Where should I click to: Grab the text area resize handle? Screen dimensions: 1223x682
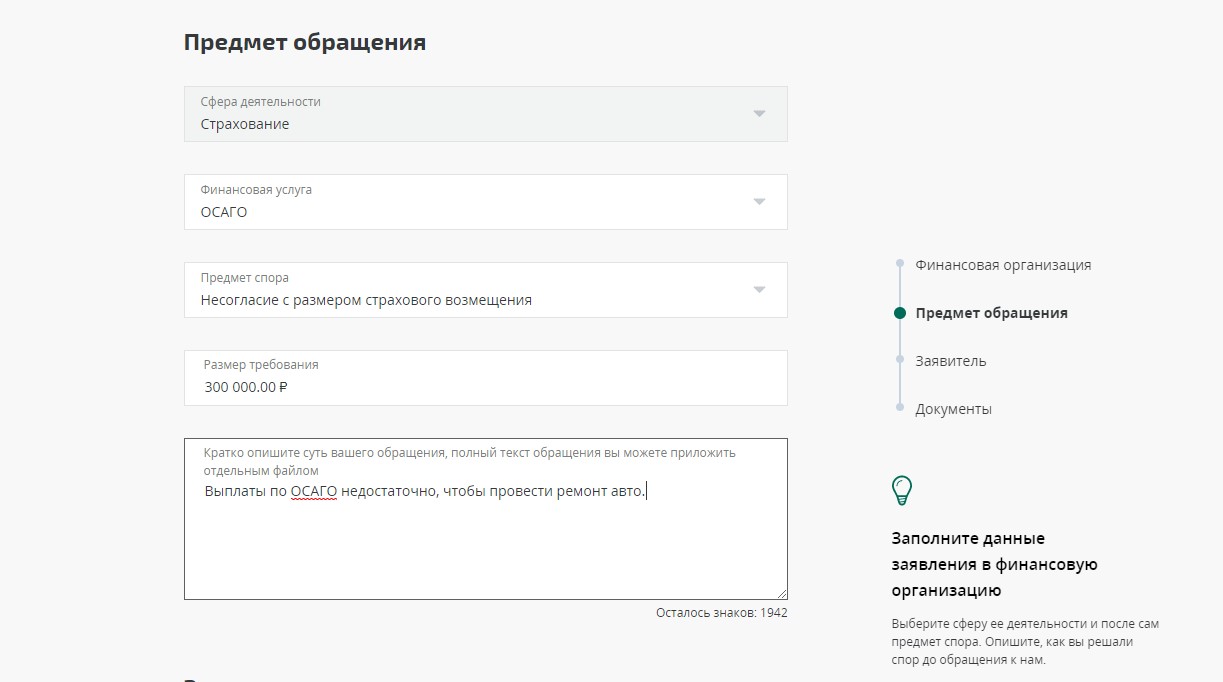pyautogui.click(x=781, y=593)
